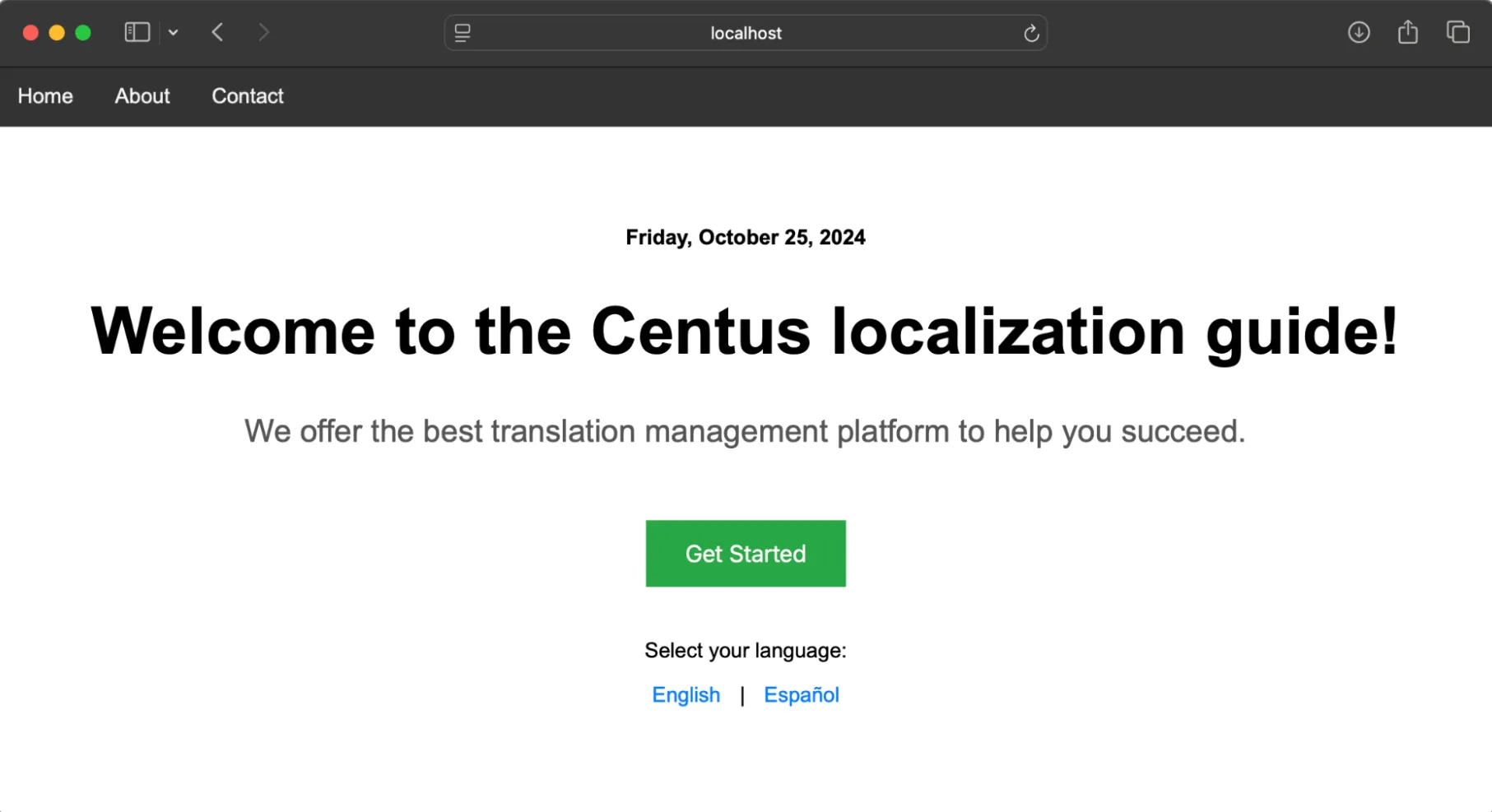Image resolution: width=1492 pixels, height=812 pixels.
Task: Click the localhost address bar
Action: coord(746,34)
